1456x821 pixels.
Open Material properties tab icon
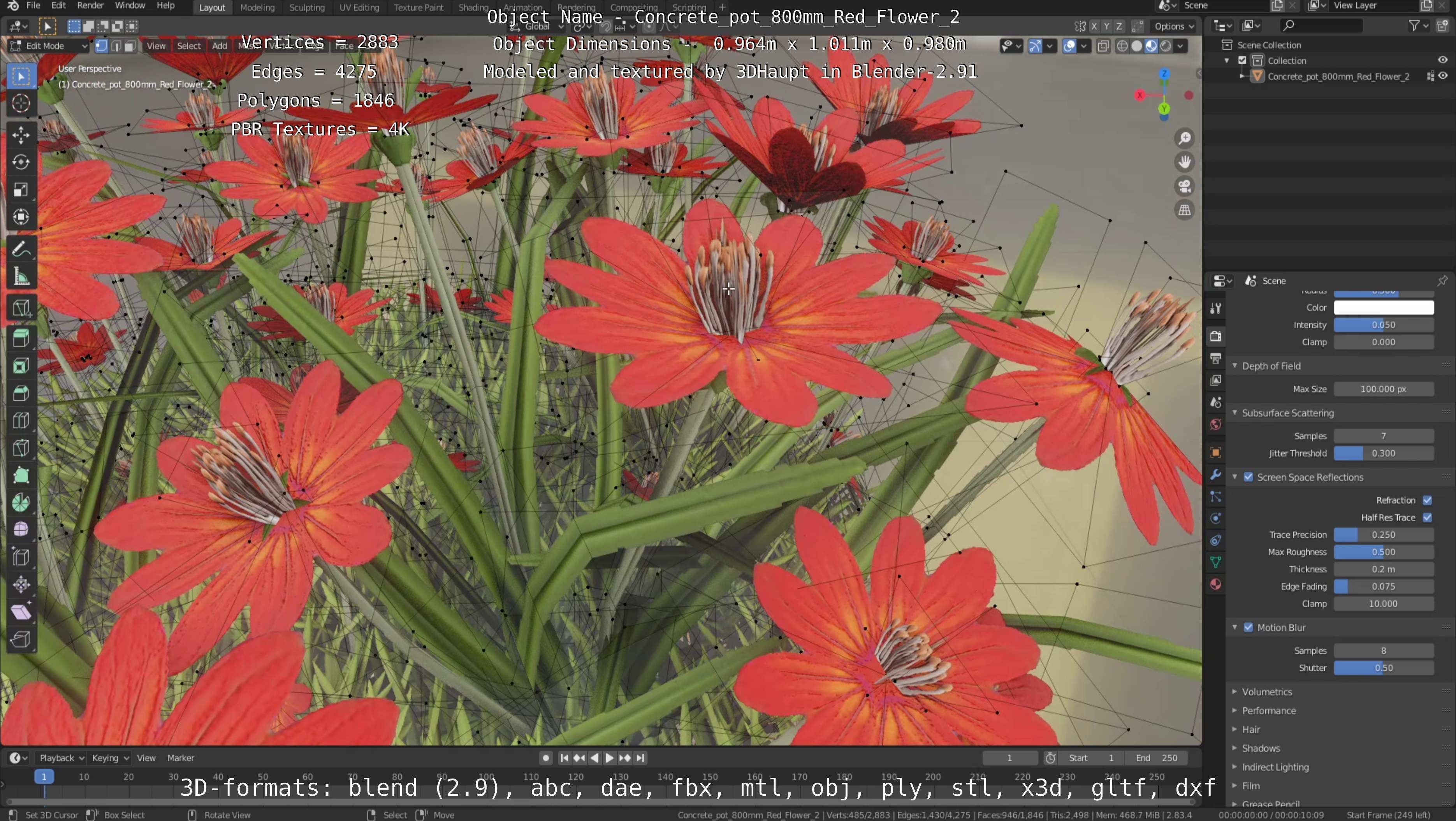point(1216,584)
